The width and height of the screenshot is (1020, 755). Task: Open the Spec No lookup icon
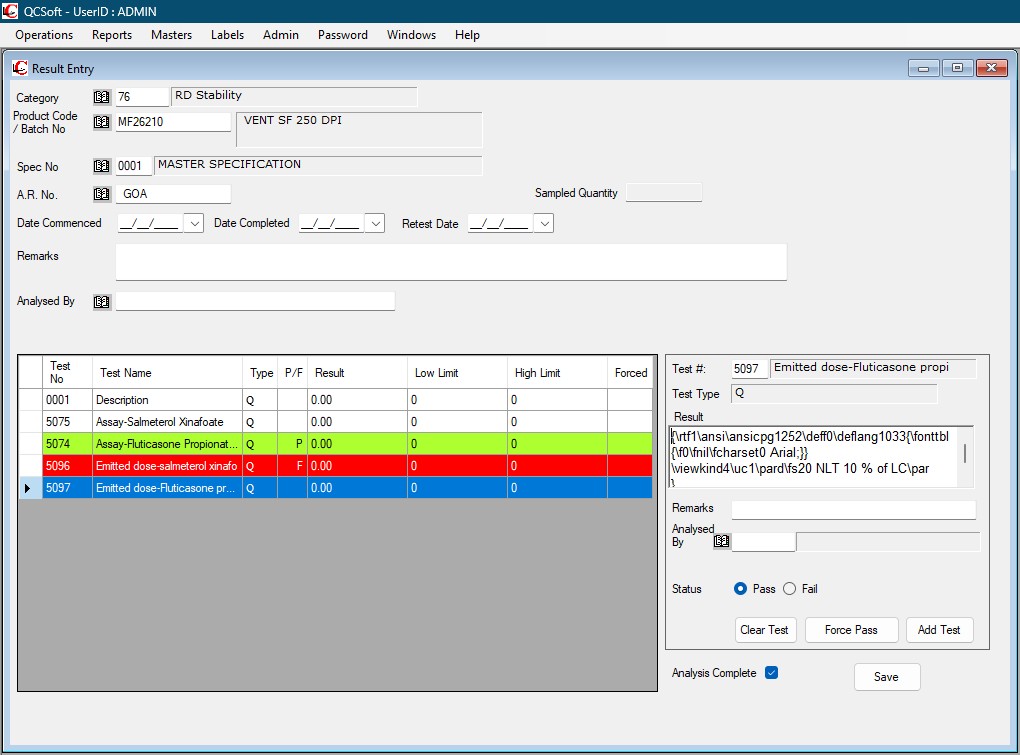click(x=101, y=166)
